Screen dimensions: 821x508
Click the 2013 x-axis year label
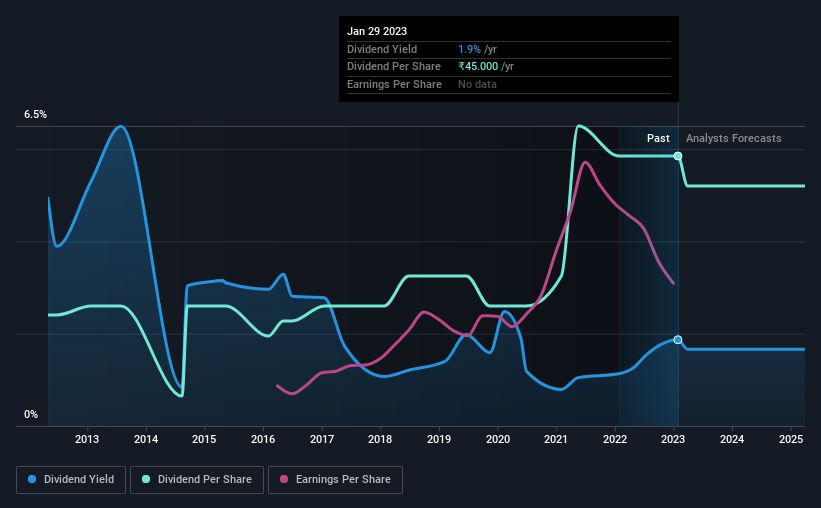point(87,439)
